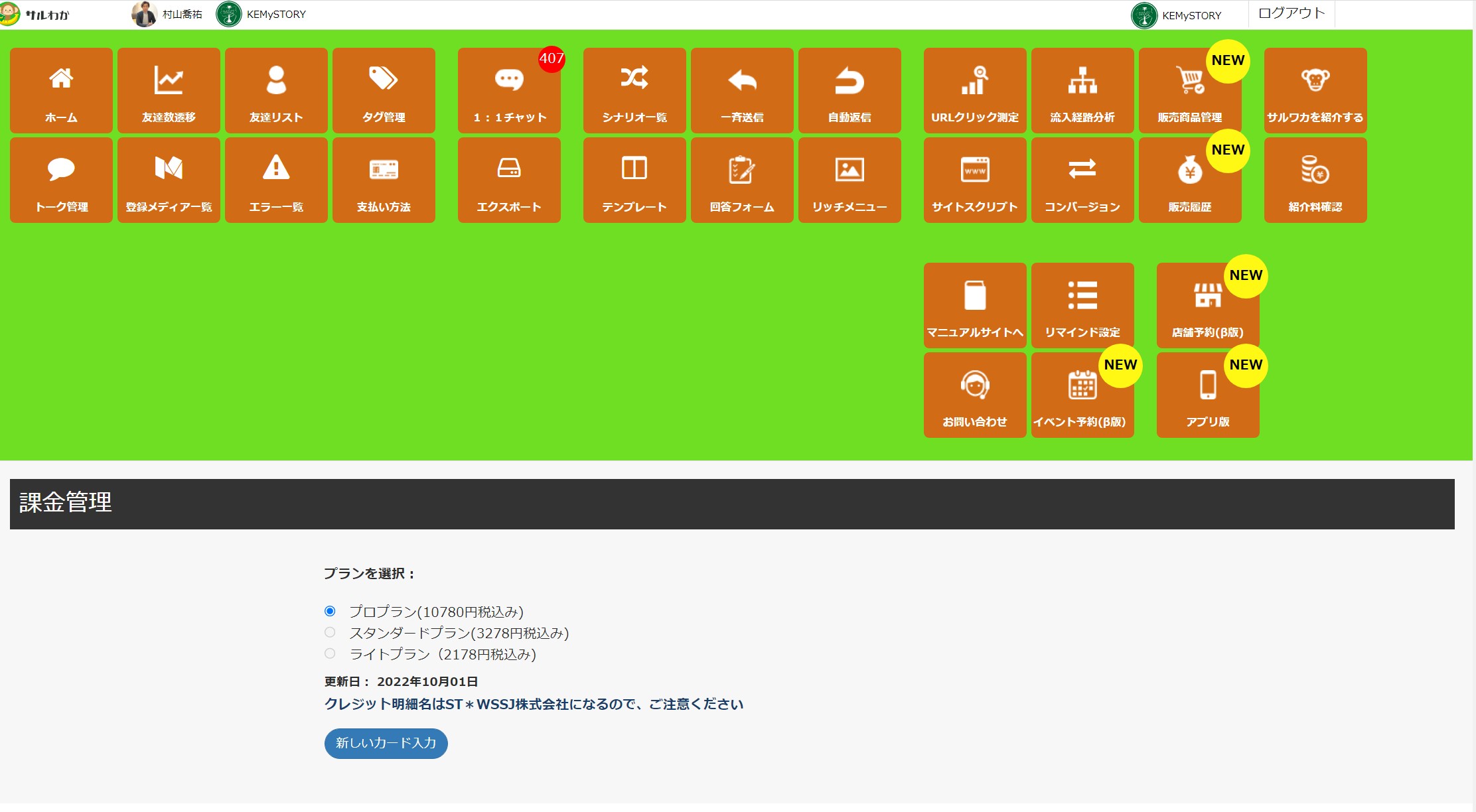Open URLクリック測定 tile
Viewport: 1476px width, 812px height.
(975, 90)
